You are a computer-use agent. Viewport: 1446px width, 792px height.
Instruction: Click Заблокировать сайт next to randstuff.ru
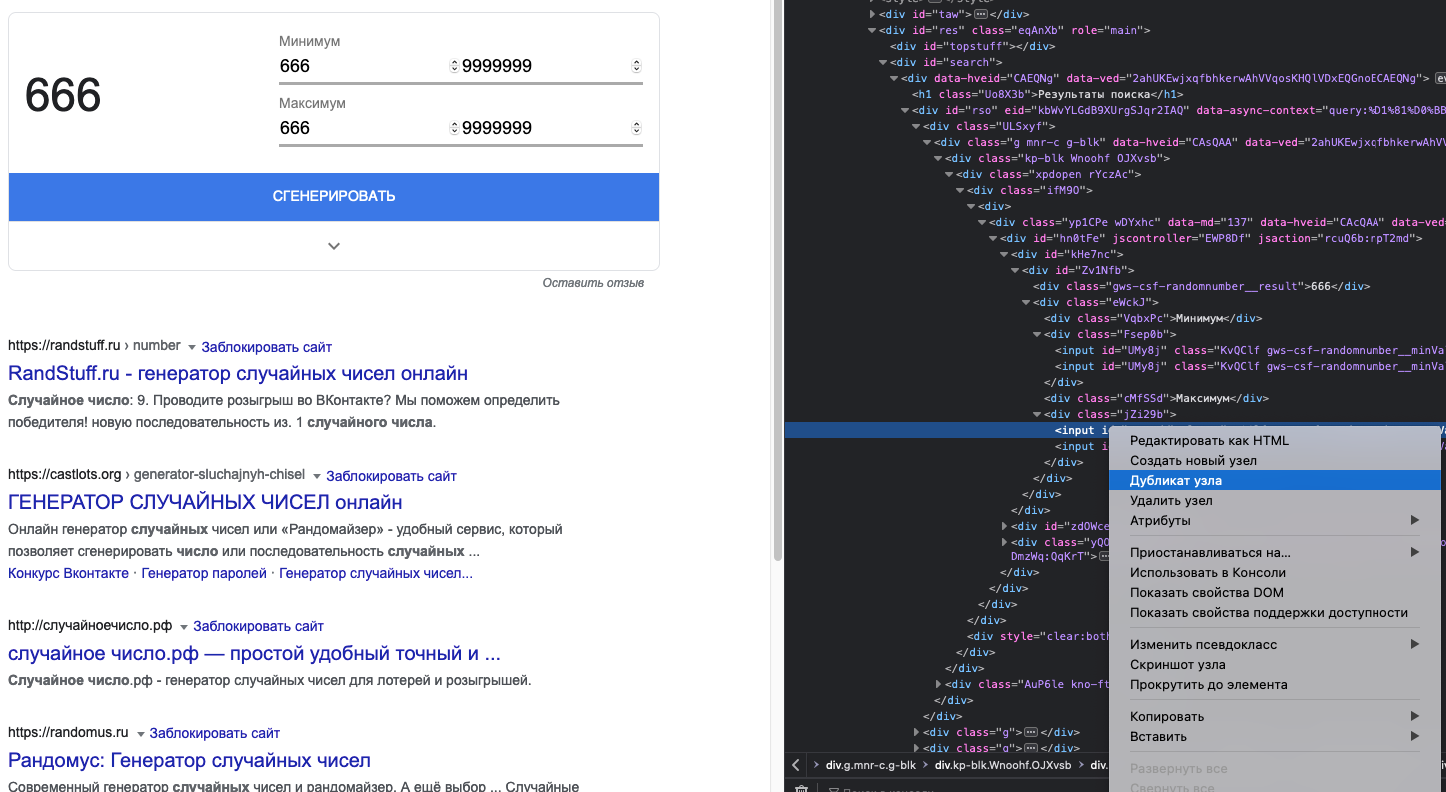(x=267, y=347)
